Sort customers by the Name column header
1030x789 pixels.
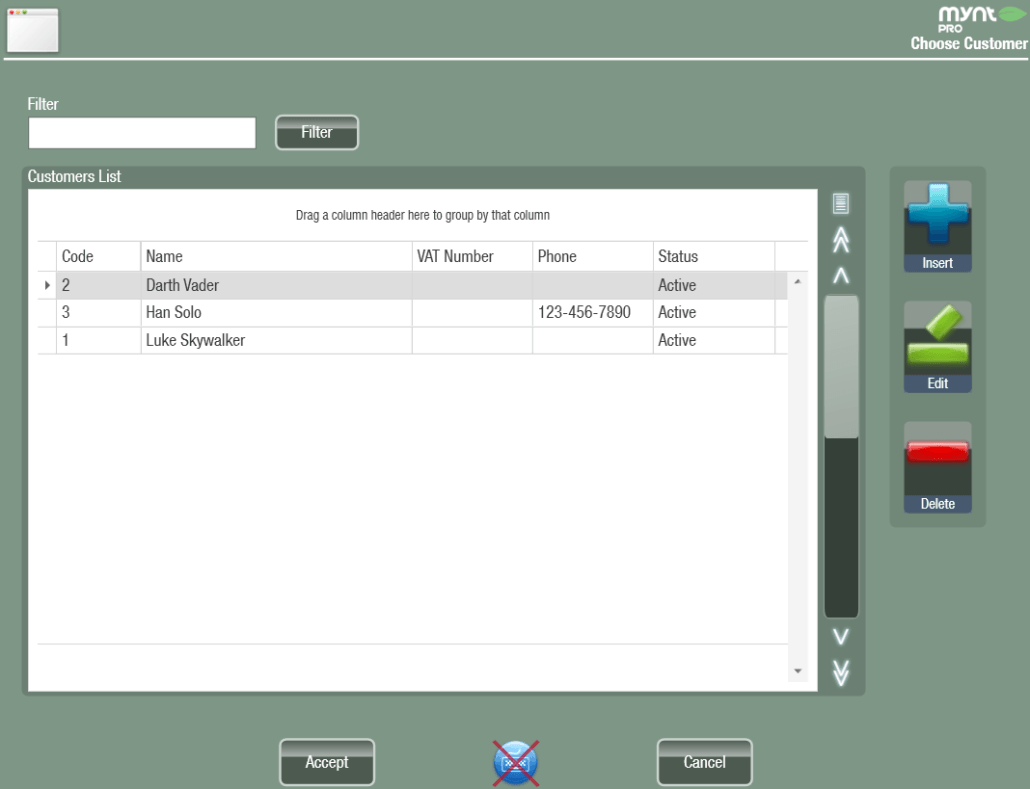click(x=275, y=256)
